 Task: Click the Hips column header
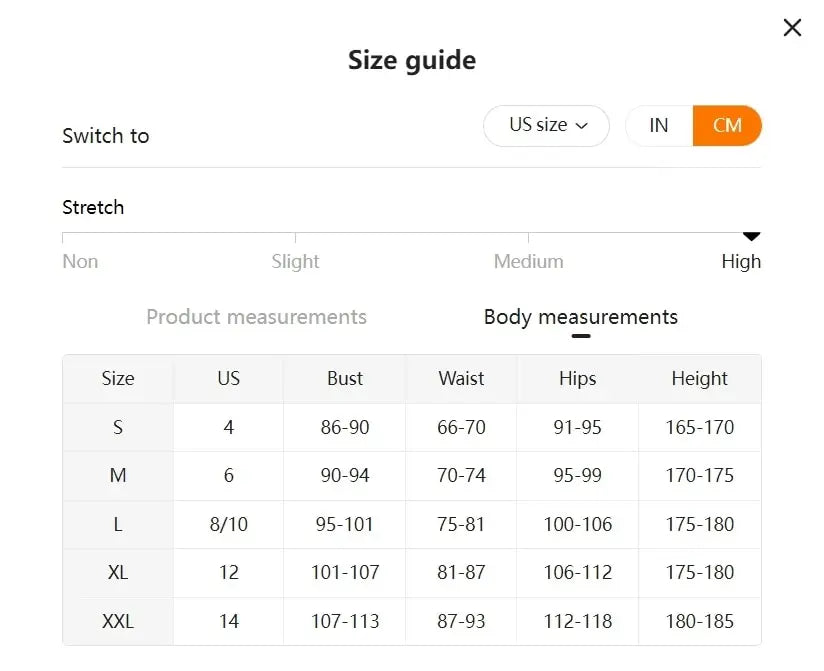(577, 379)
